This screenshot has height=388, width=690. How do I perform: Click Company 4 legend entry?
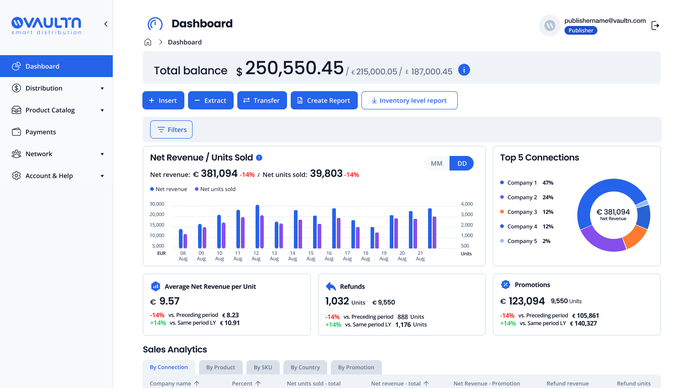526,226
